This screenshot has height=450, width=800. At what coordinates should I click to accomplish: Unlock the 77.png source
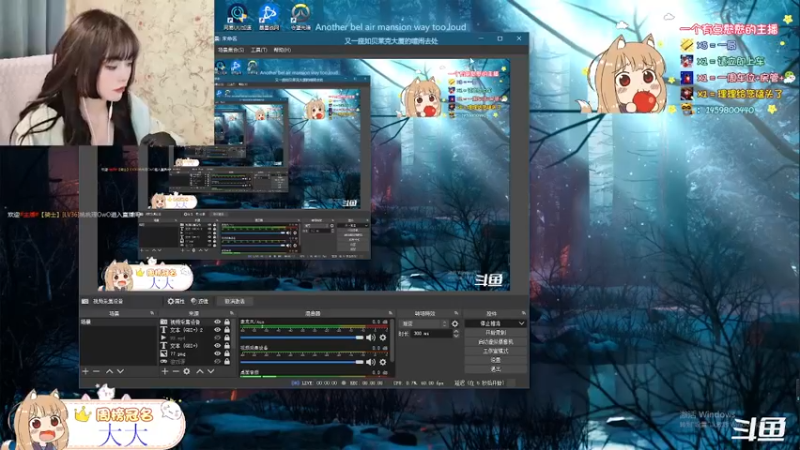(x=227, y=354)
